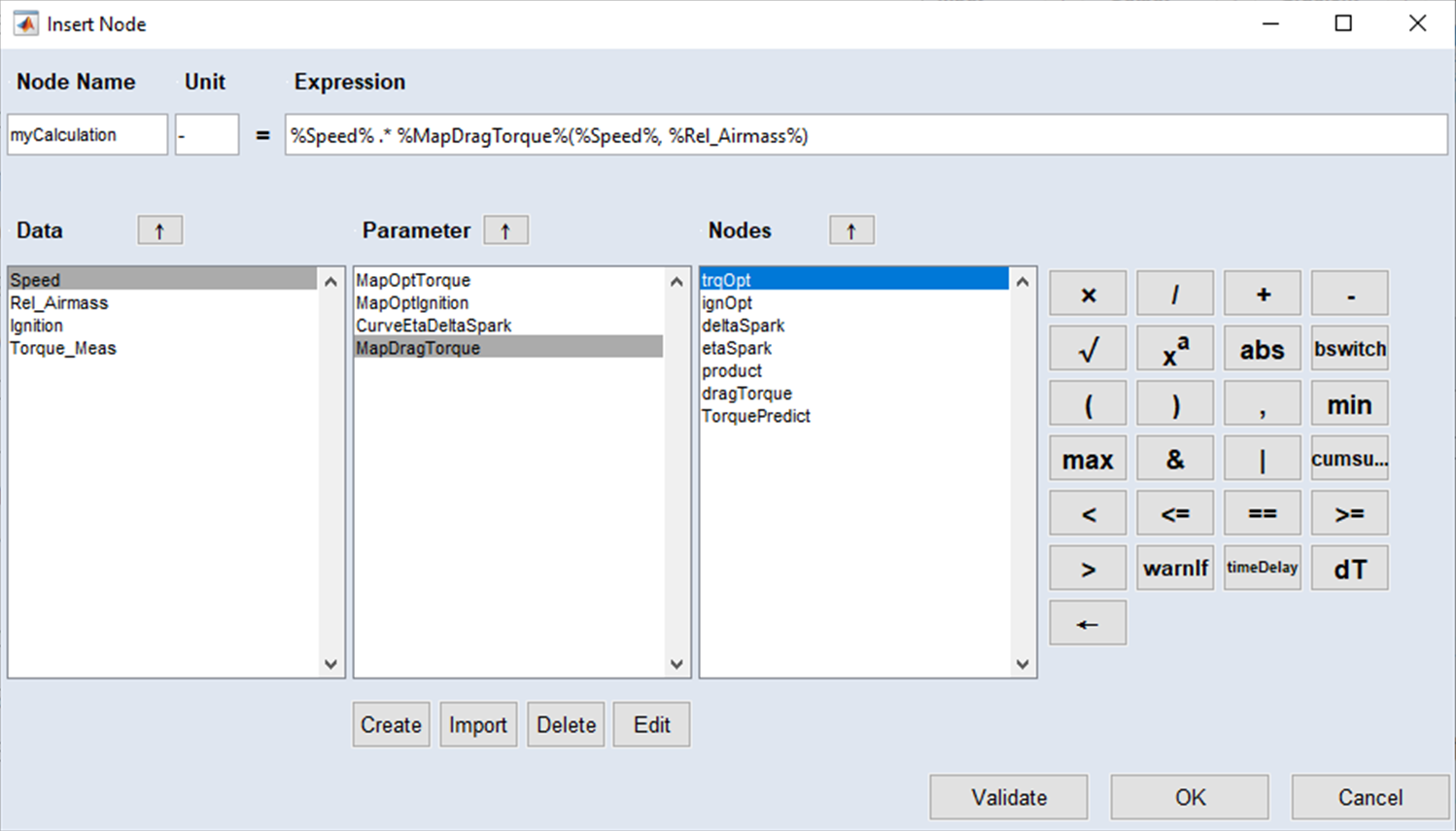
Task: Insert the equality == operator
Action: 1263,513
